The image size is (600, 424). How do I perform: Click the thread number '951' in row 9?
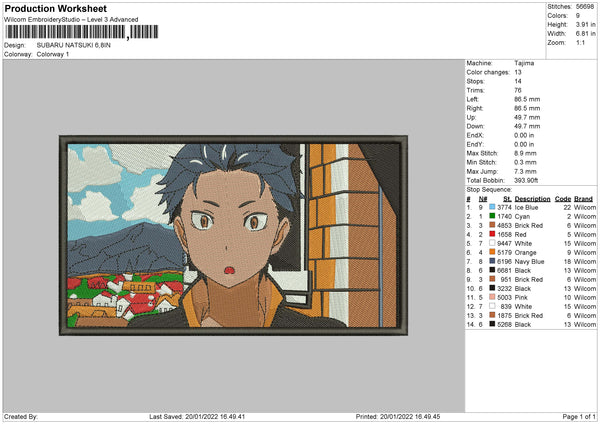point(506,279)
